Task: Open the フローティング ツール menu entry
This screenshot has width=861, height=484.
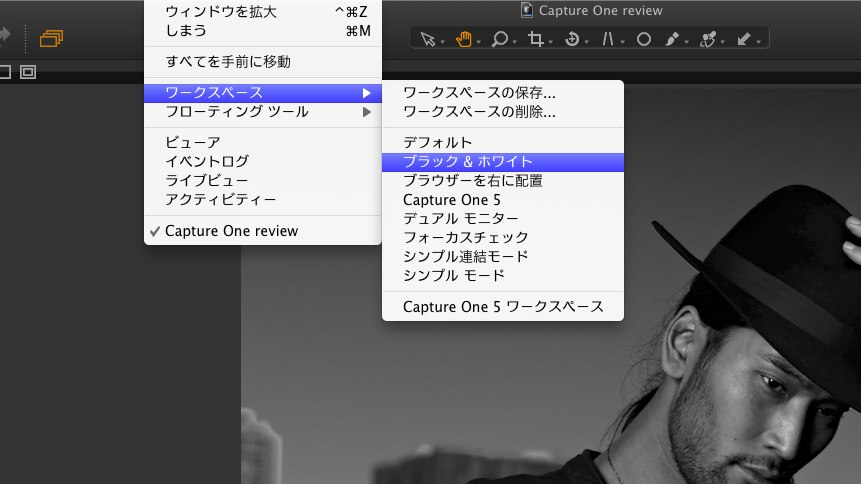Action: pyautogui.click(x=263, y=112)
